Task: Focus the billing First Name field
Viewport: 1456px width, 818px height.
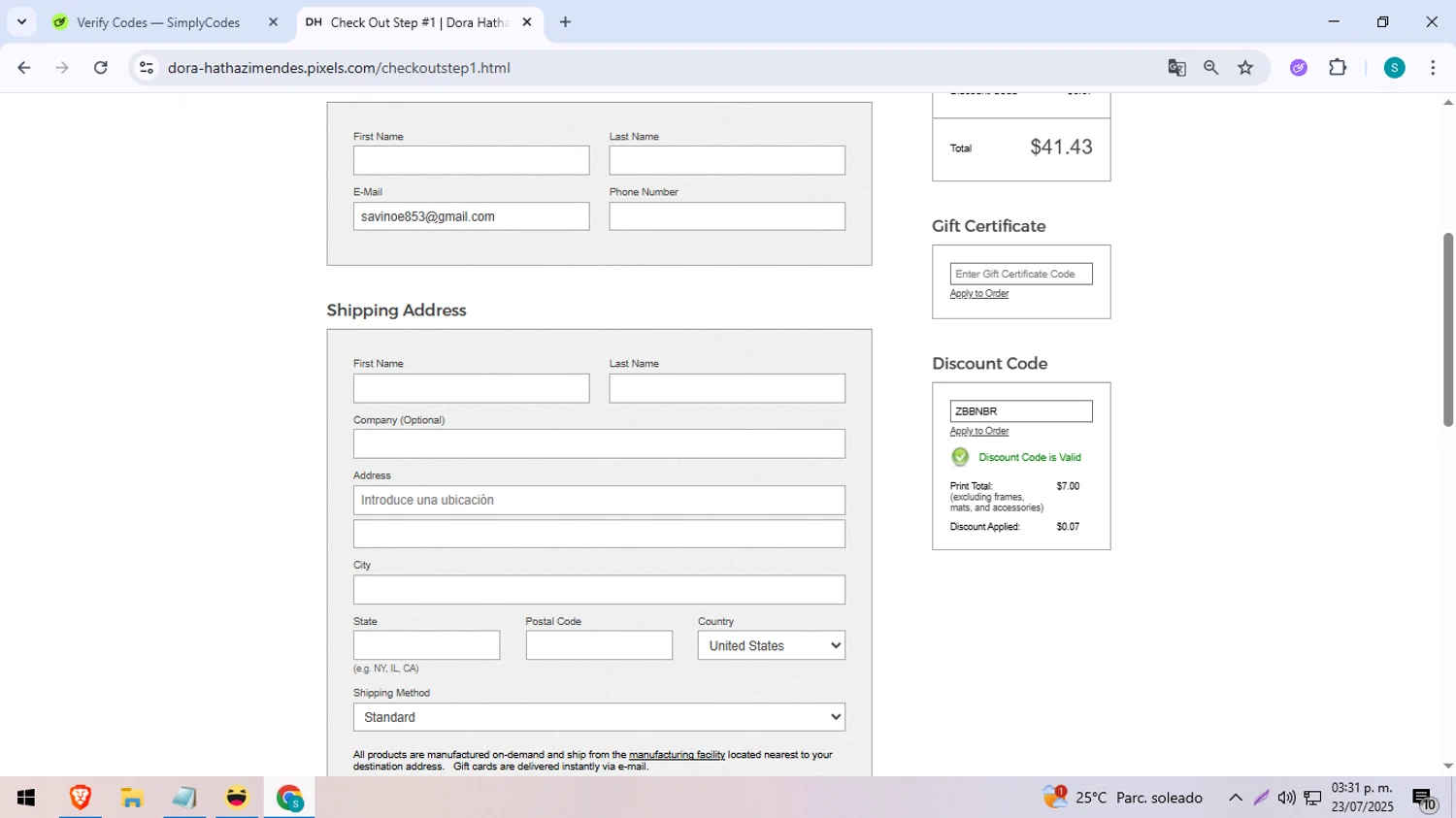Action: pos(471,160)
